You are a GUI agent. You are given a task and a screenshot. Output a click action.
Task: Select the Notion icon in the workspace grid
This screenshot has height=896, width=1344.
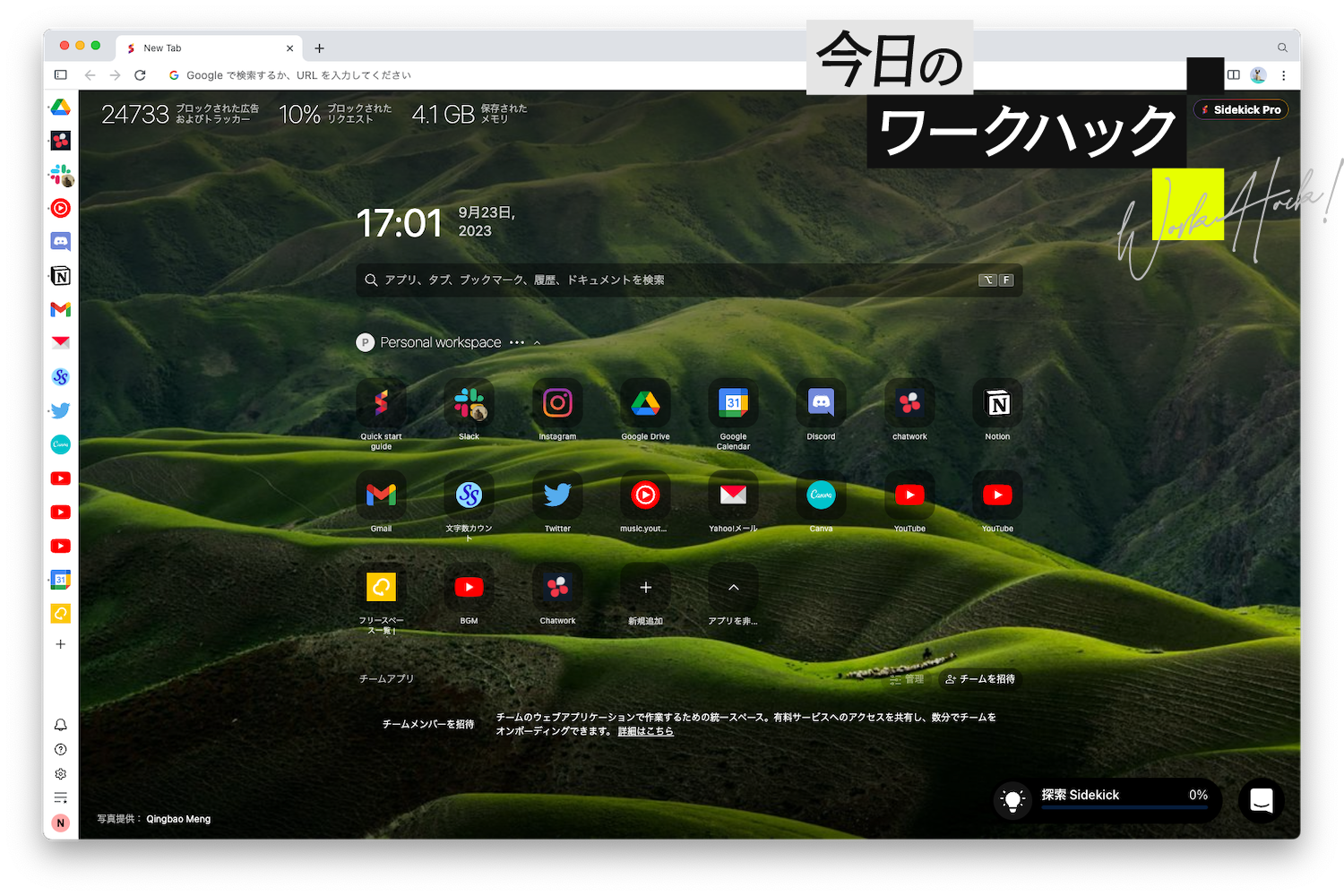(997, 404)
